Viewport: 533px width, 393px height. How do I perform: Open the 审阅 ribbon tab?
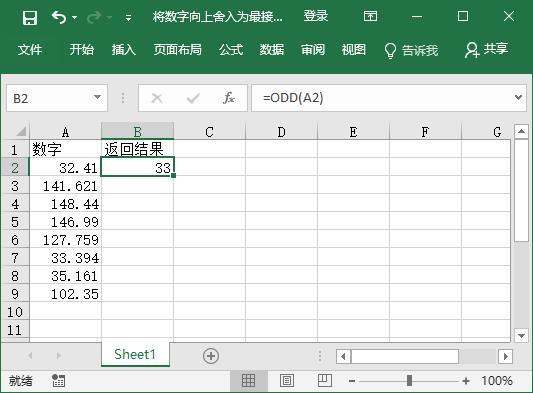[313, 50]
